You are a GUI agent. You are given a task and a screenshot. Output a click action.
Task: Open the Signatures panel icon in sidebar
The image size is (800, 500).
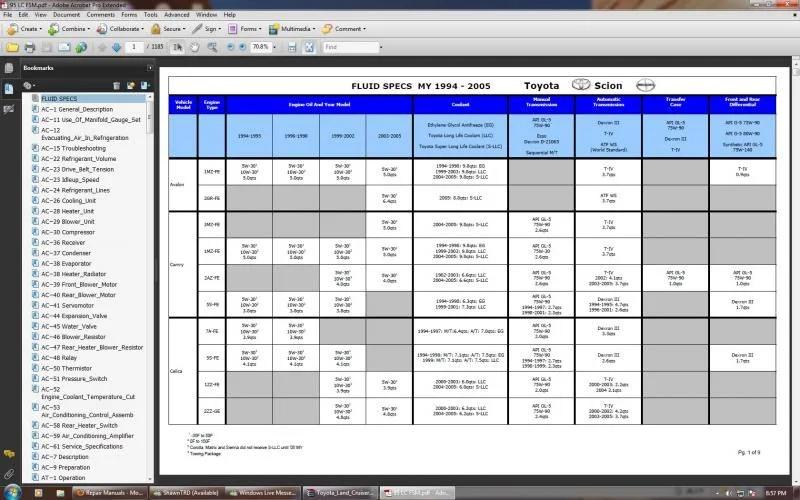coord(9,109)
